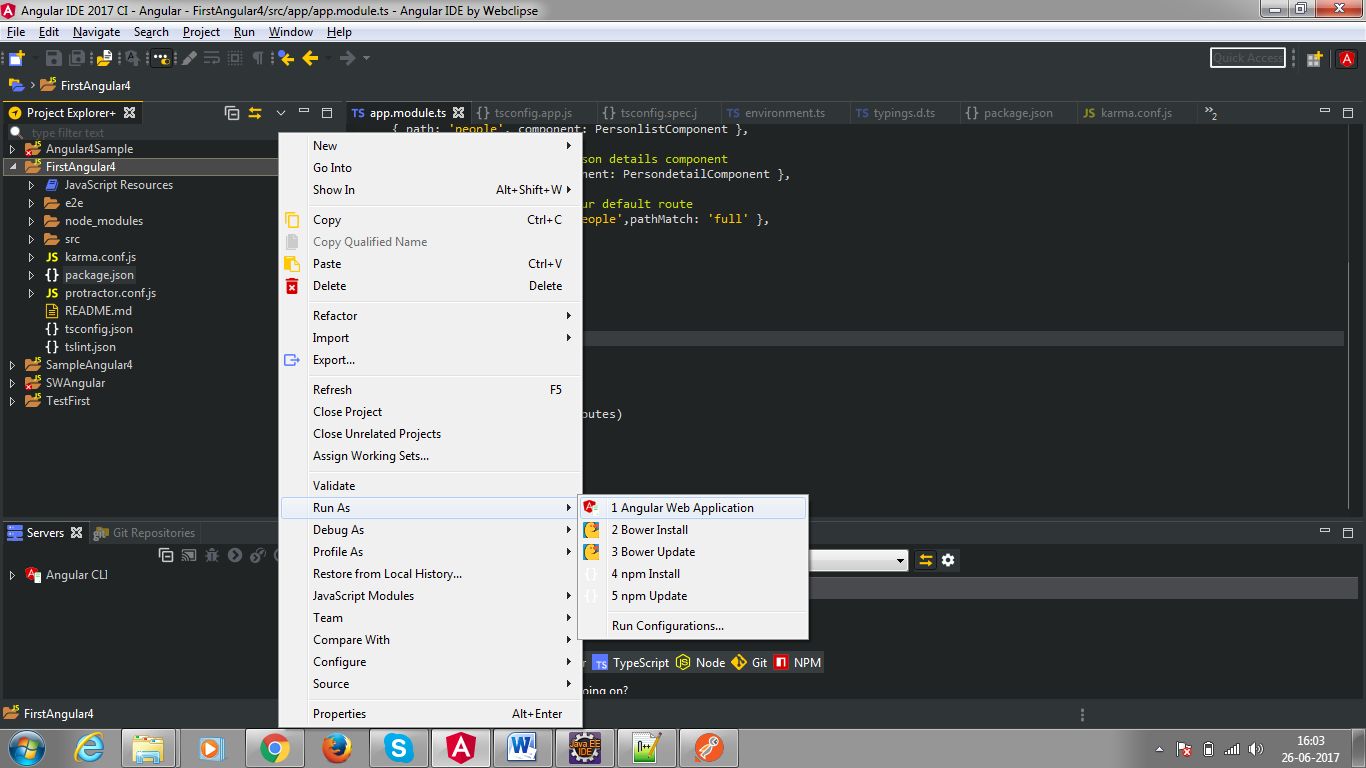Toggle Word Wrap toolbar icon
The width and height of the screenshot is (1366, 768).
click(211, 58)
